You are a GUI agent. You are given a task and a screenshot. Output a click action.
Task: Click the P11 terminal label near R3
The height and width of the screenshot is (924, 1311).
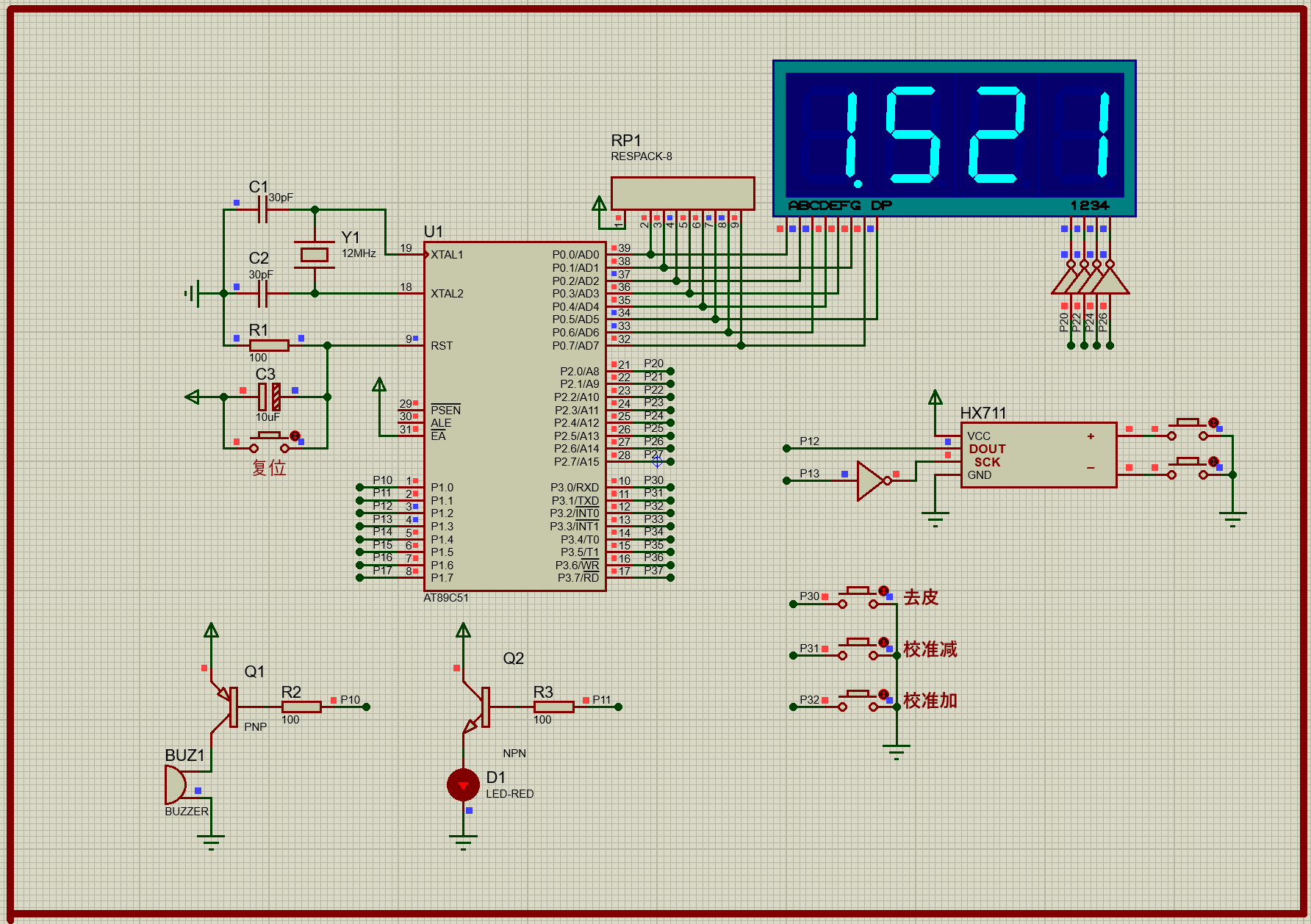tap(602, 699)
